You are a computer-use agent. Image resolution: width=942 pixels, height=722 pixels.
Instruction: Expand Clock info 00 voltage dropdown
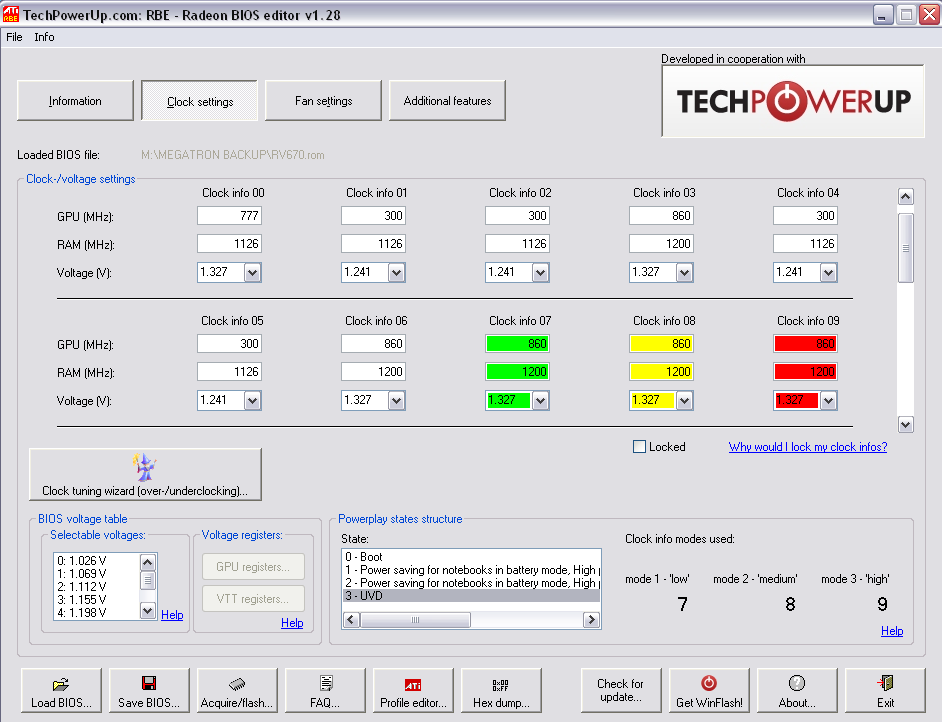point(252,272)
